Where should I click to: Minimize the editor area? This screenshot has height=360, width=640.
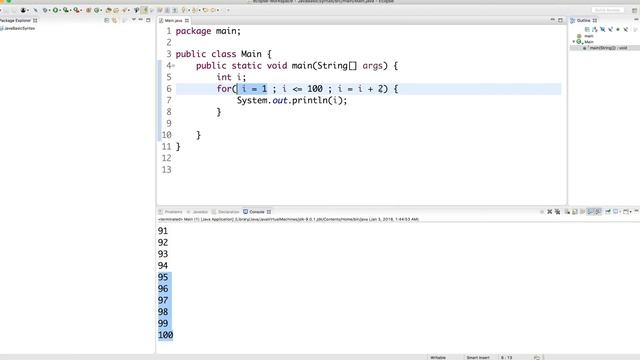[553, 20]
